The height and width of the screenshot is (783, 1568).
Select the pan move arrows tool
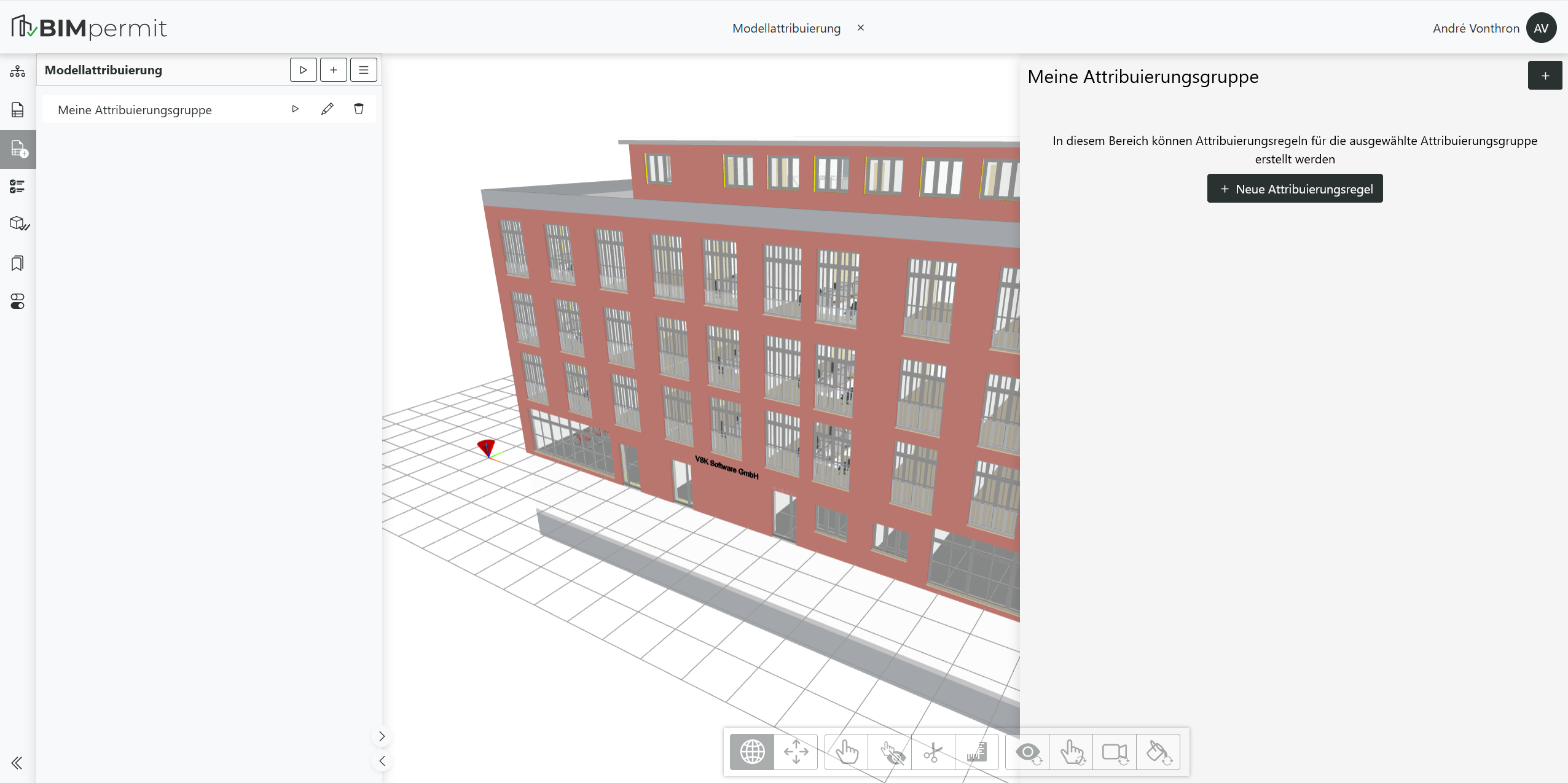point(796,752)
